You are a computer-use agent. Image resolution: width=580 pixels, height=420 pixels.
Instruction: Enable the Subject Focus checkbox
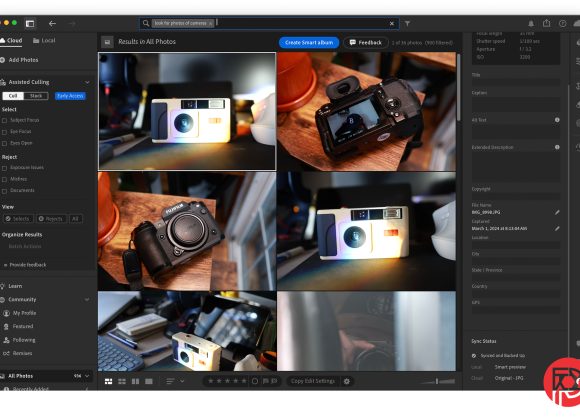pos(4,120)
